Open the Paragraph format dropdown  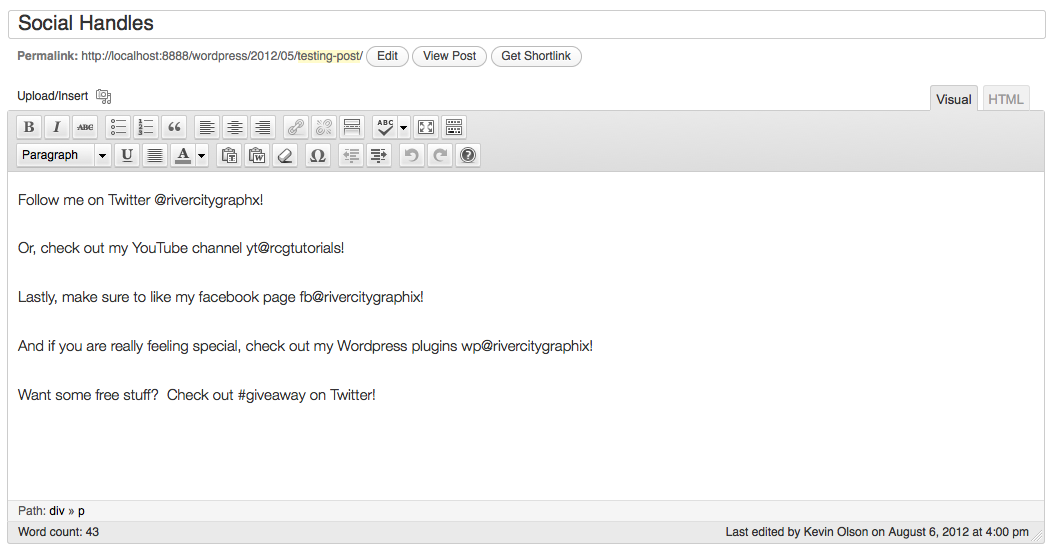[64, 155]
